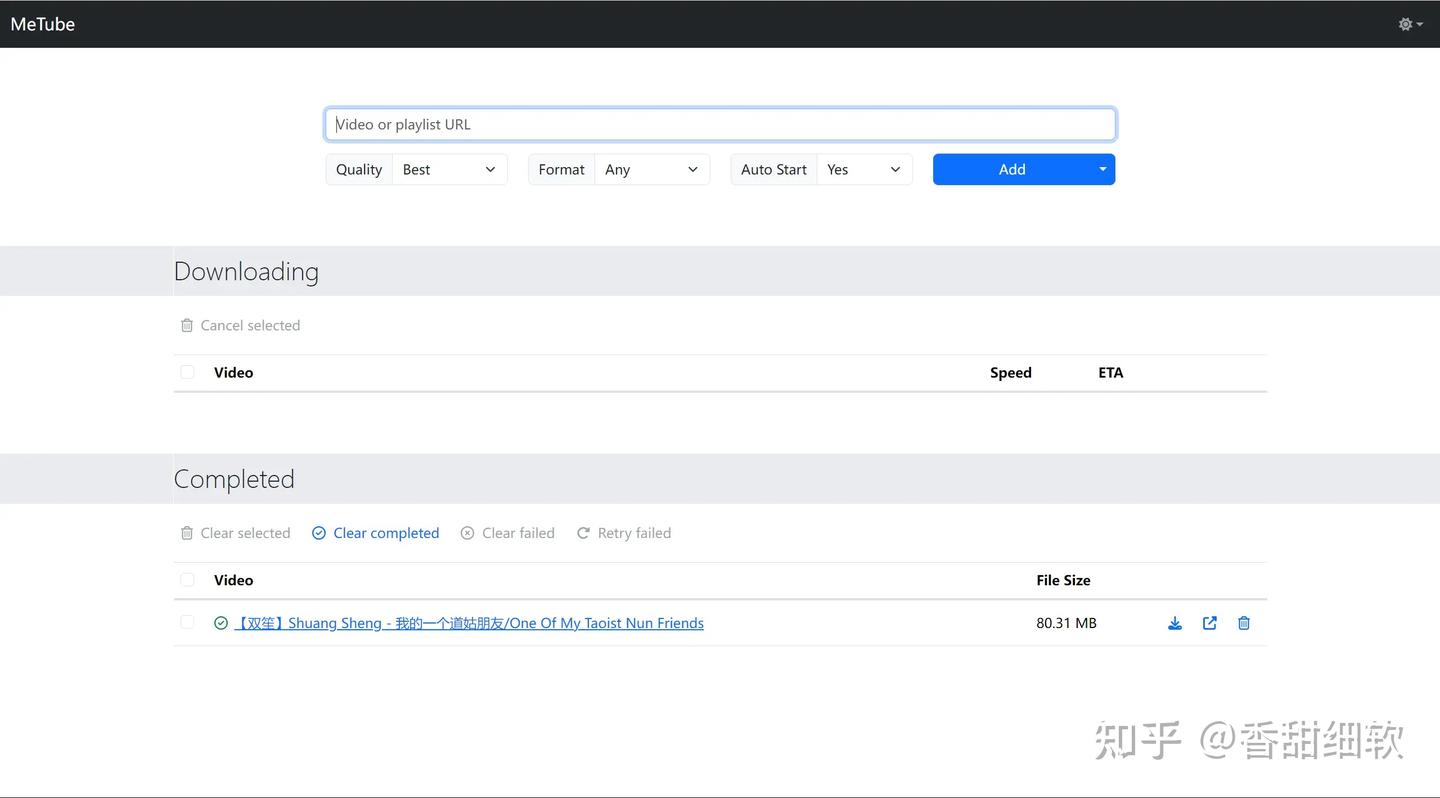Open the Quality dropdown set to Best

tap(449, 170)
